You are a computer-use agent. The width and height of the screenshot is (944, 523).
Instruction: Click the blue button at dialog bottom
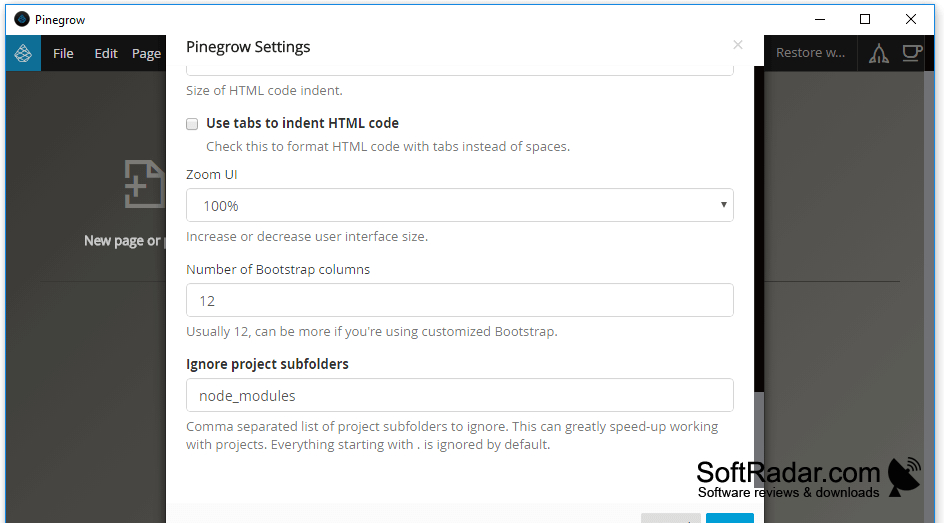(730, 518)
